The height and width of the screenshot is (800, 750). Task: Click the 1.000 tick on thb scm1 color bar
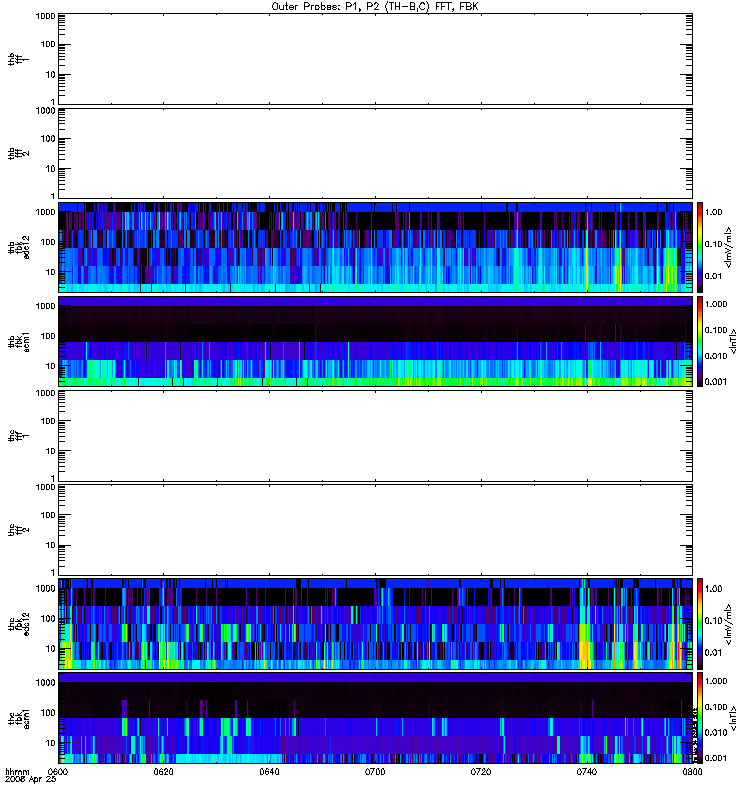(x=716, y=304)
